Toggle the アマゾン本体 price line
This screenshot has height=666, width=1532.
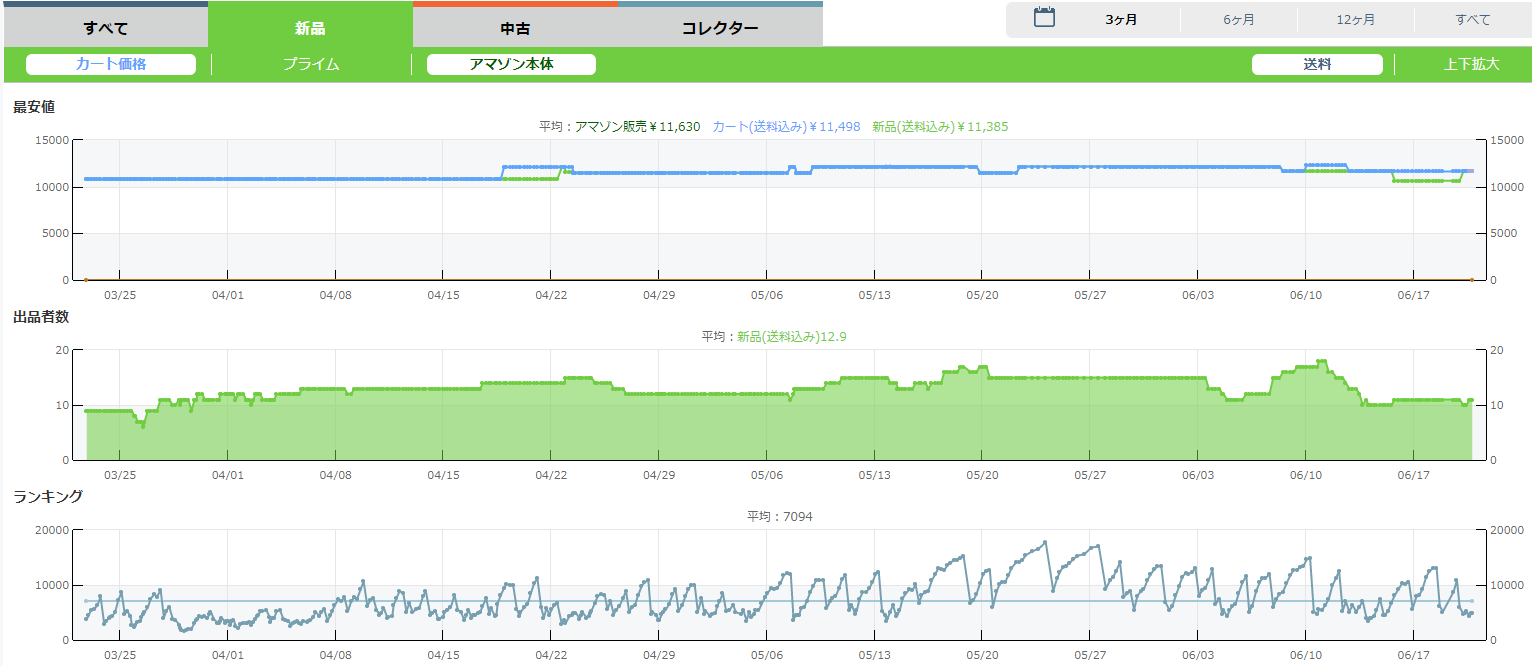pos(511,64)
